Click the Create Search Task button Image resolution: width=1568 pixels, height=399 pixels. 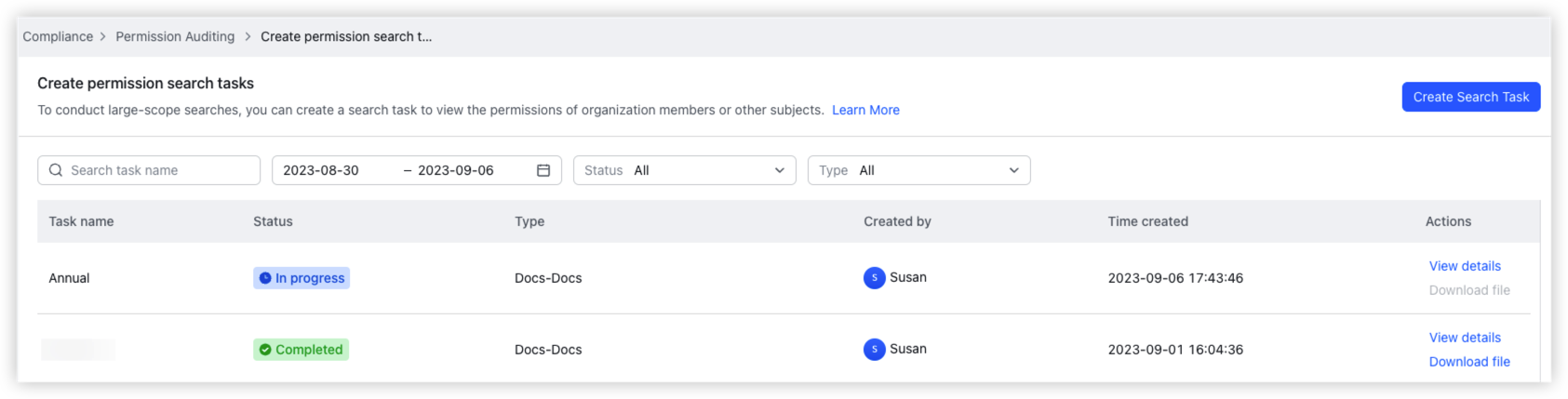[x=1470, y=97]
